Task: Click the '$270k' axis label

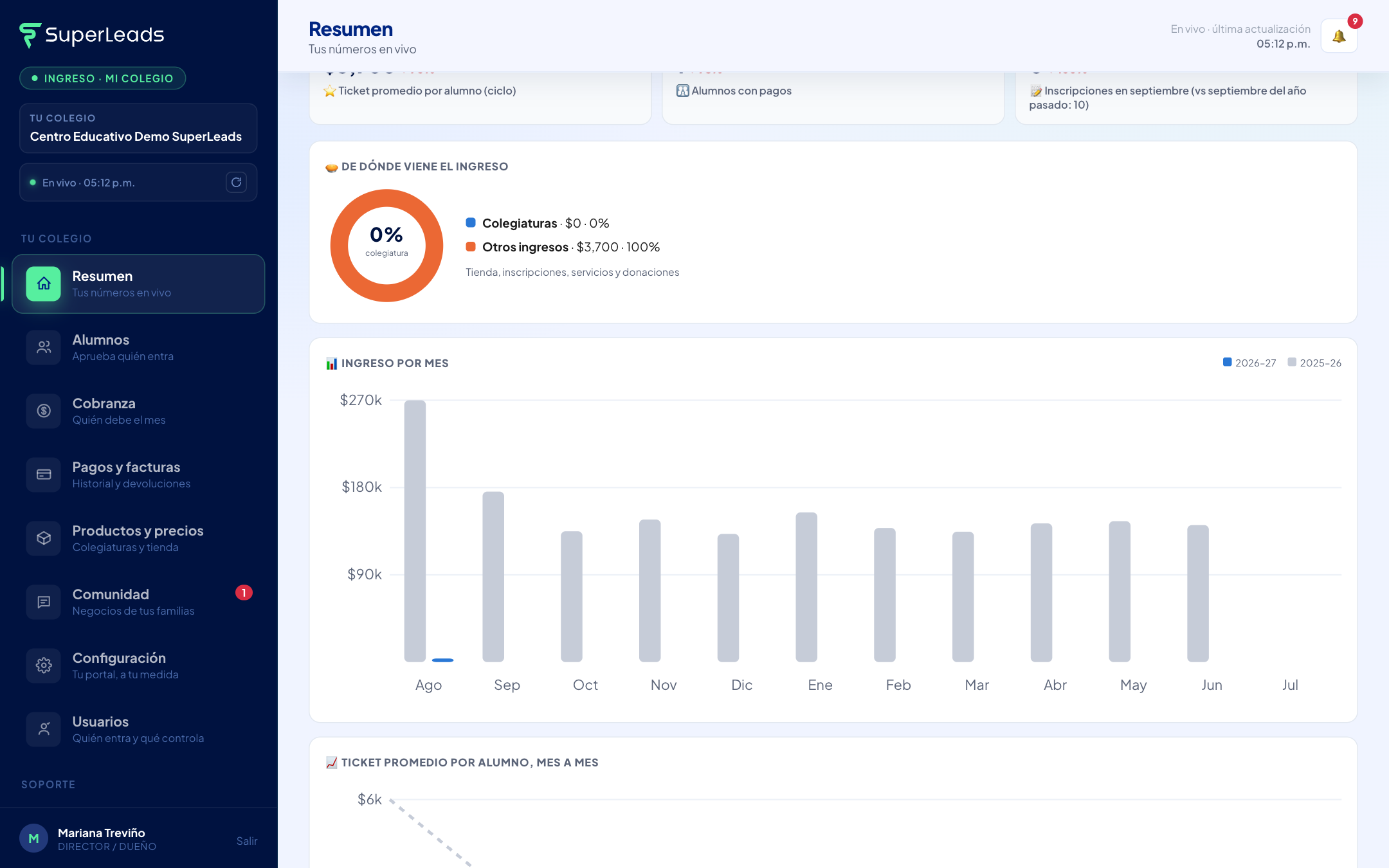Action: (x=361, y=400)
